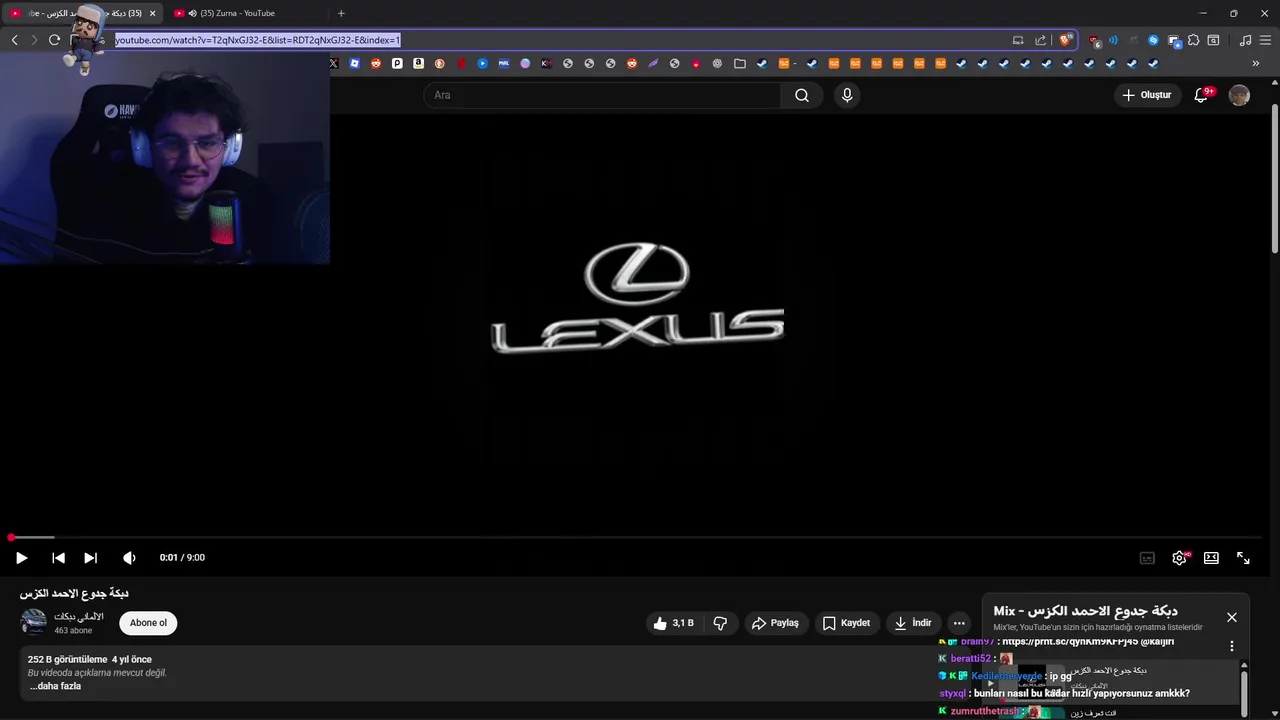Go to the previous video in playlist
This screenshot has height=720, width=1280.
pyautogui.click(x=58, y=558)
